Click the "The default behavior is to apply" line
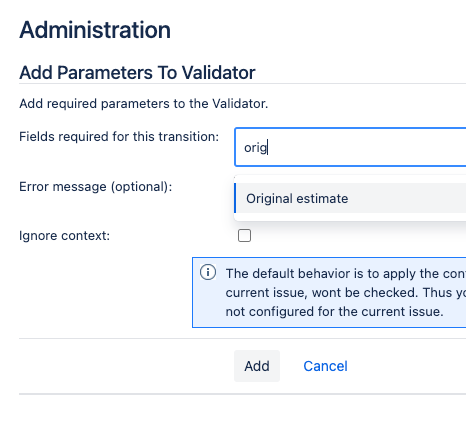Image resolution: width=466 pixels, height=426 pixels. 346,274
